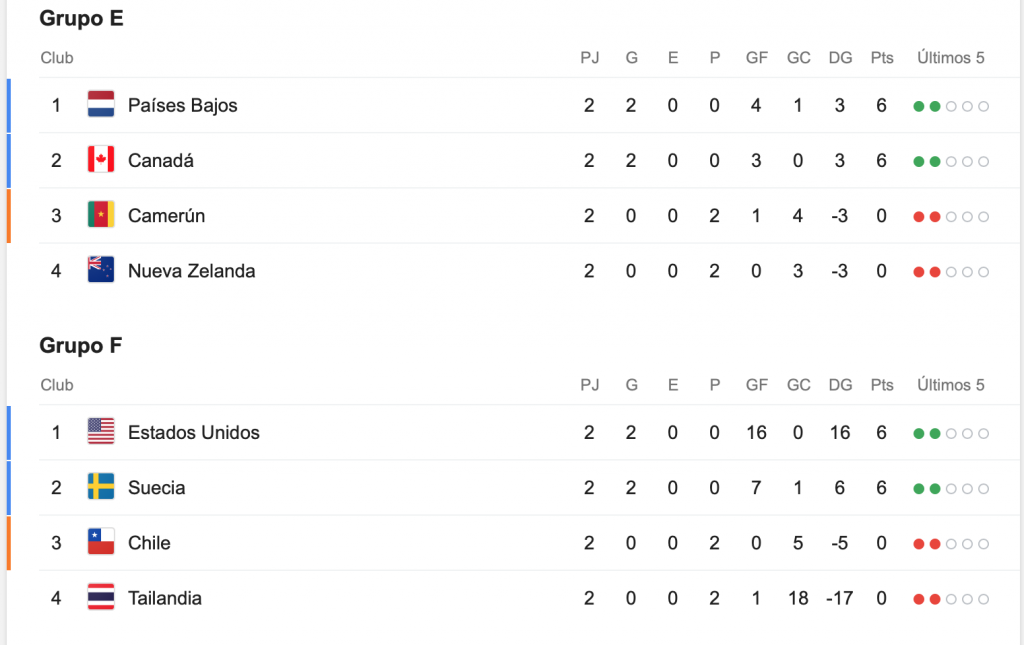Select the Suecia team name
This screenshot has height=645, width=1024.
coord(156,487)
